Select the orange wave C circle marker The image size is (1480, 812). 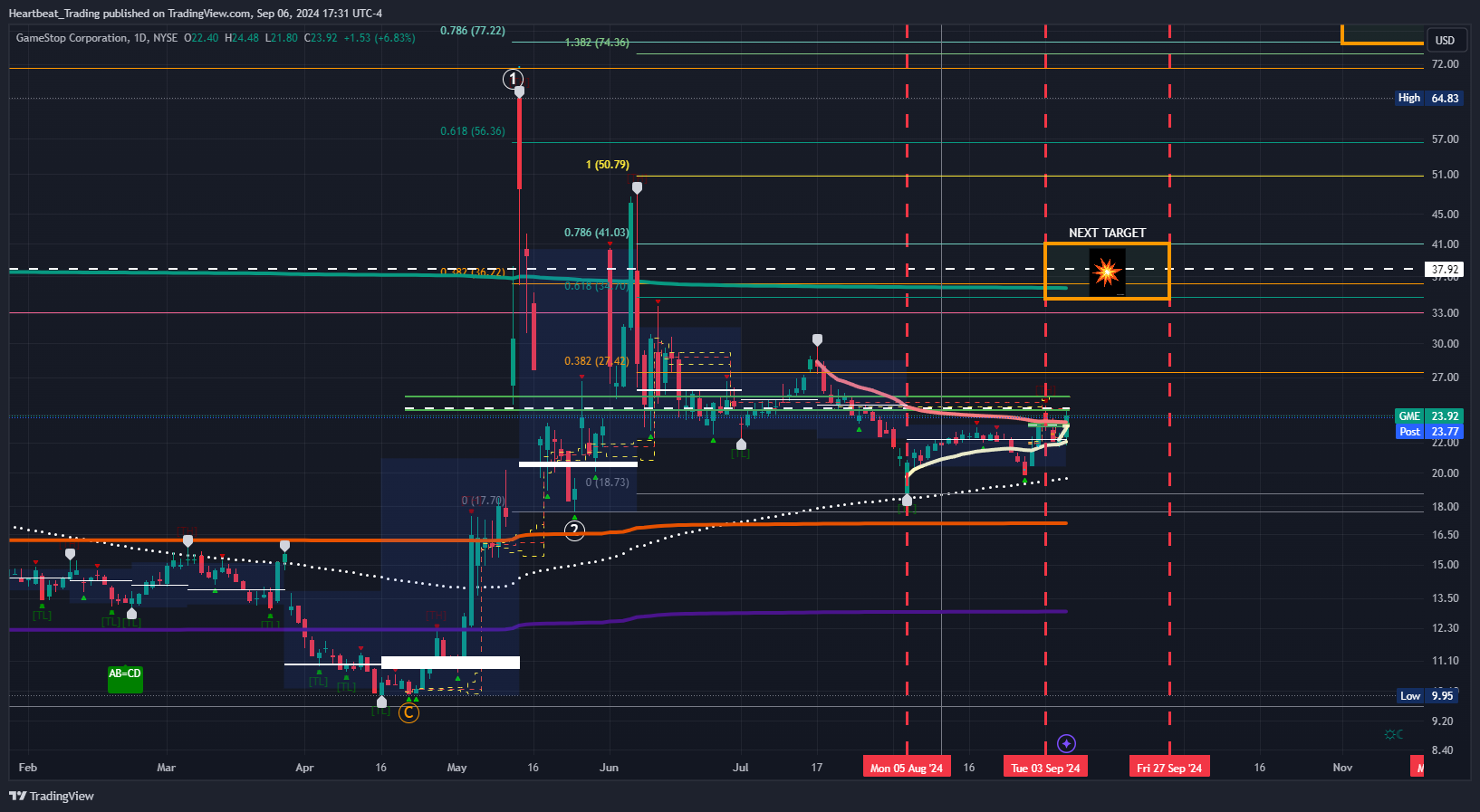coord(409,713)
